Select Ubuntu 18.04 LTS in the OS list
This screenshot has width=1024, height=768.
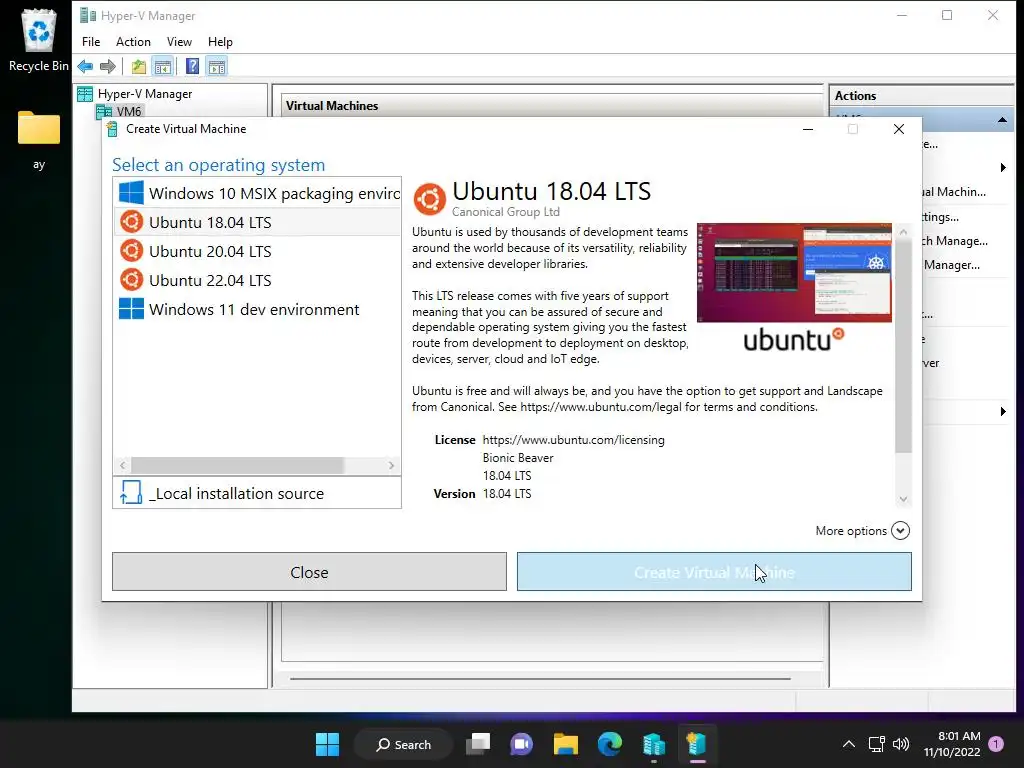[x=258, y=222]
